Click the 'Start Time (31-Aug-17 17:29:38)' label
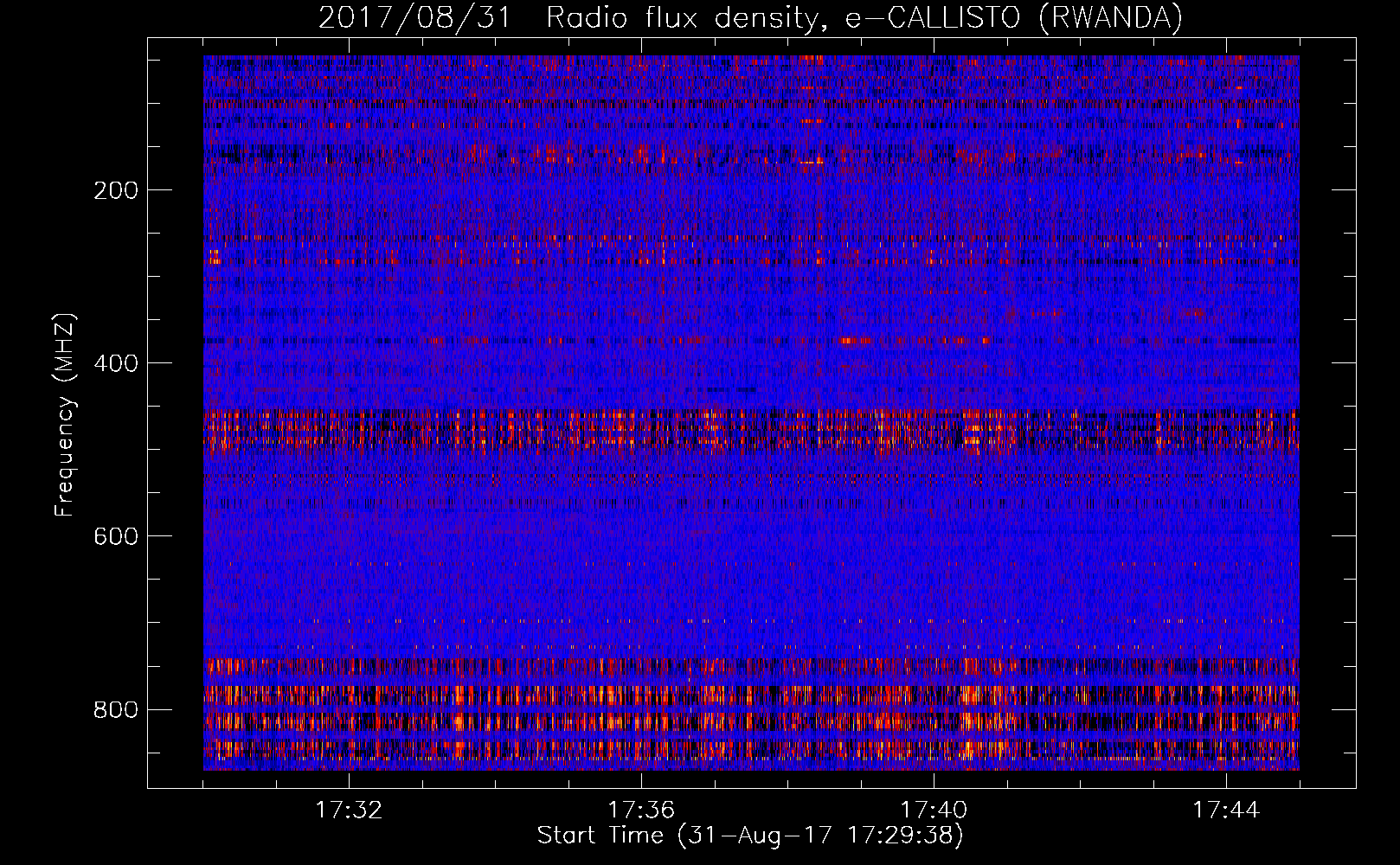 click(750, 836)
